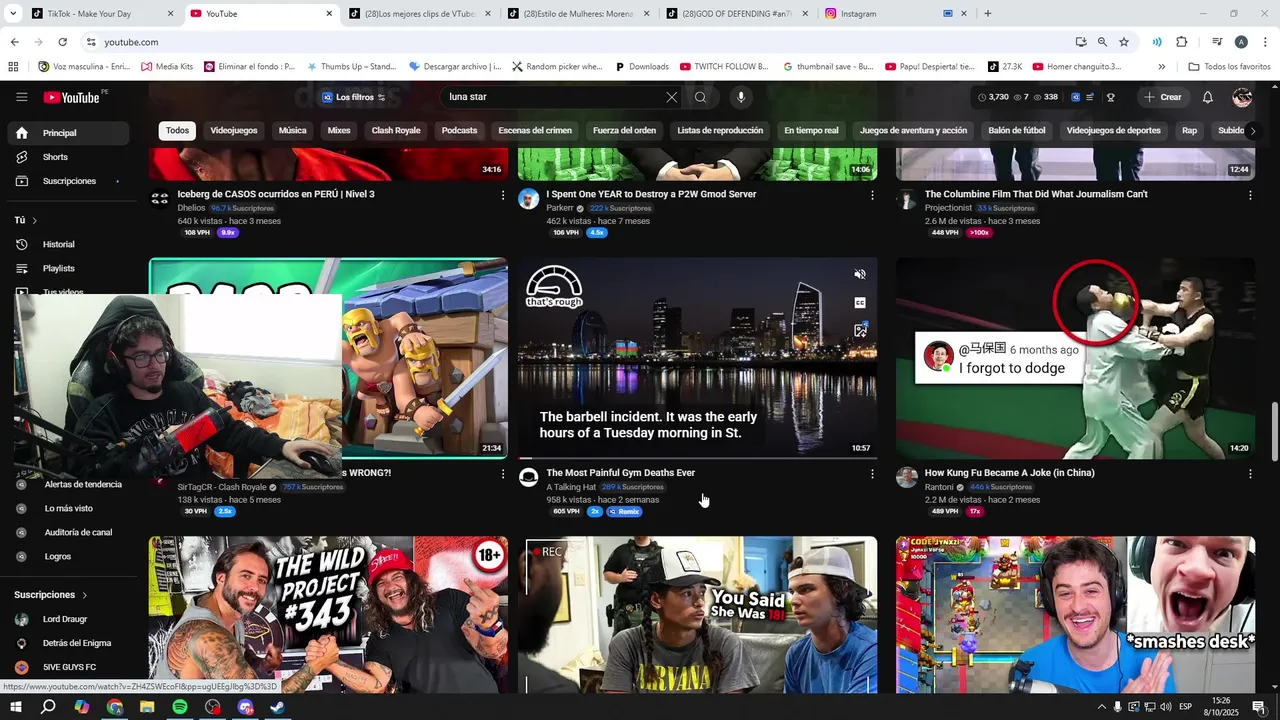Start voice search with microphone icon
Image resolution: width=1280 pixels, height=720 pixels.
[741, 97]
